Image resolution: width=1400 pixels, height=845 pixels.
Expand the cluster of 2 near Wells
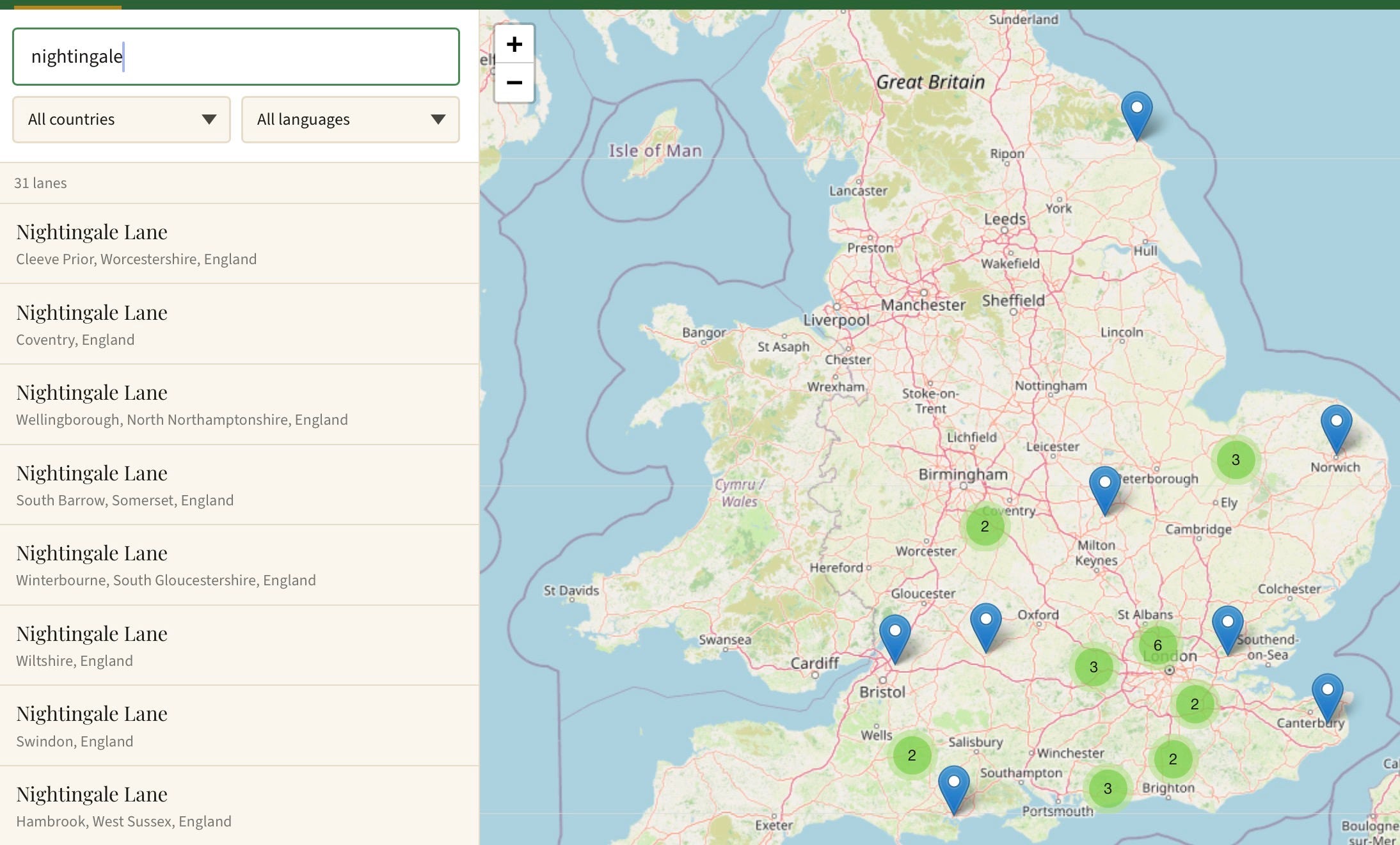912,755
